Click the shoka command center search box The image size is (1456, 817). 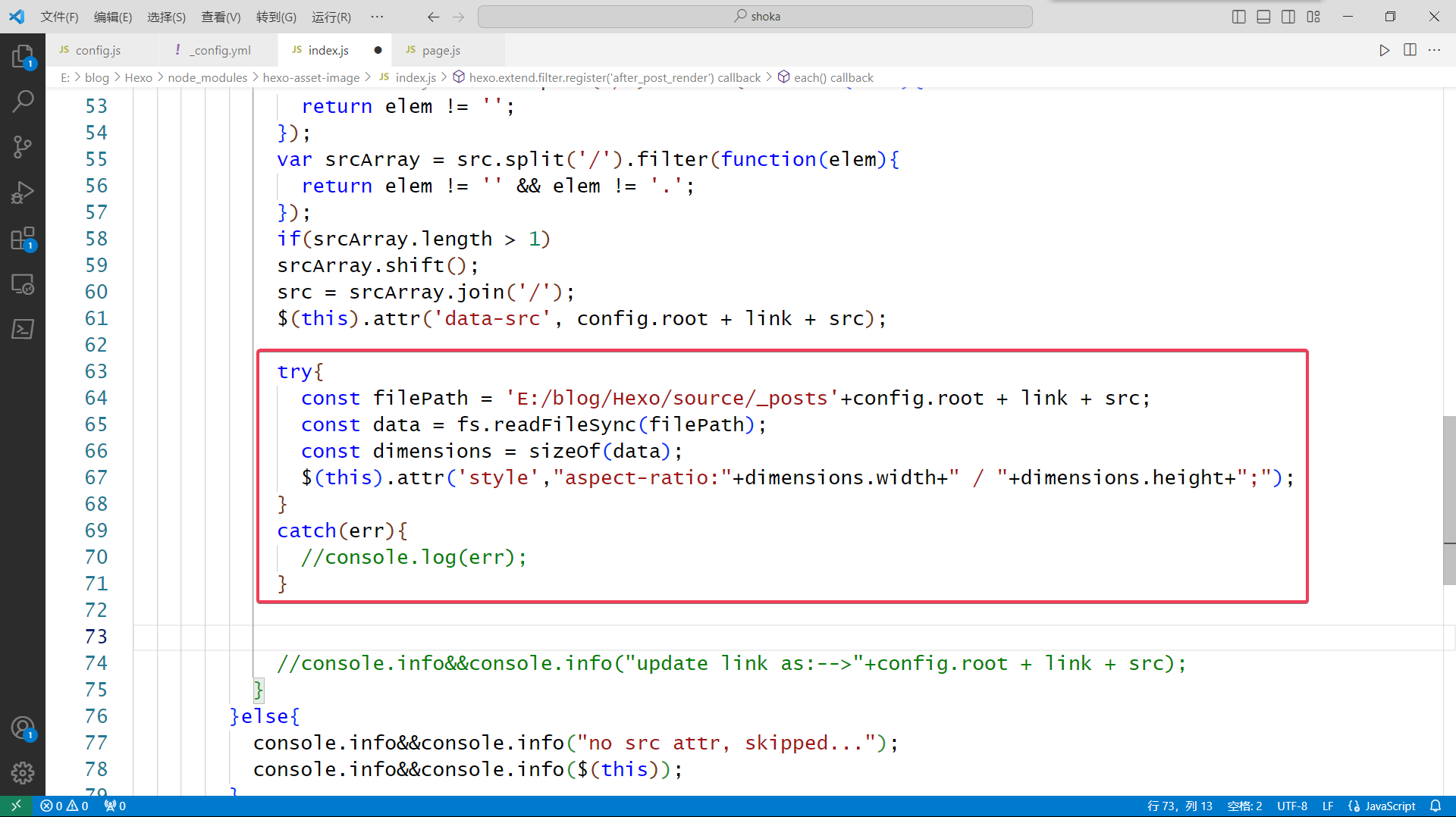click(755, 17)
